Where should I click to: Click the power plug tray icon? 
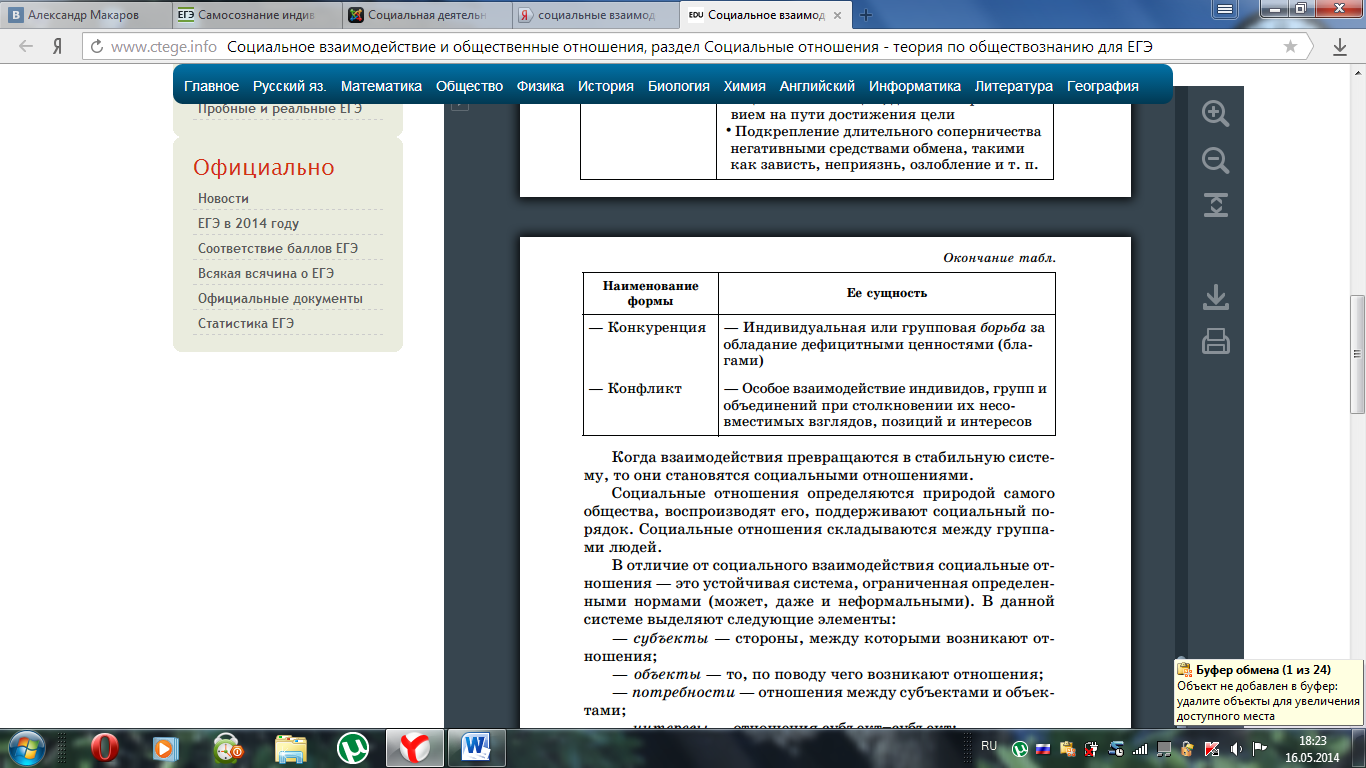coord(1091,747)
